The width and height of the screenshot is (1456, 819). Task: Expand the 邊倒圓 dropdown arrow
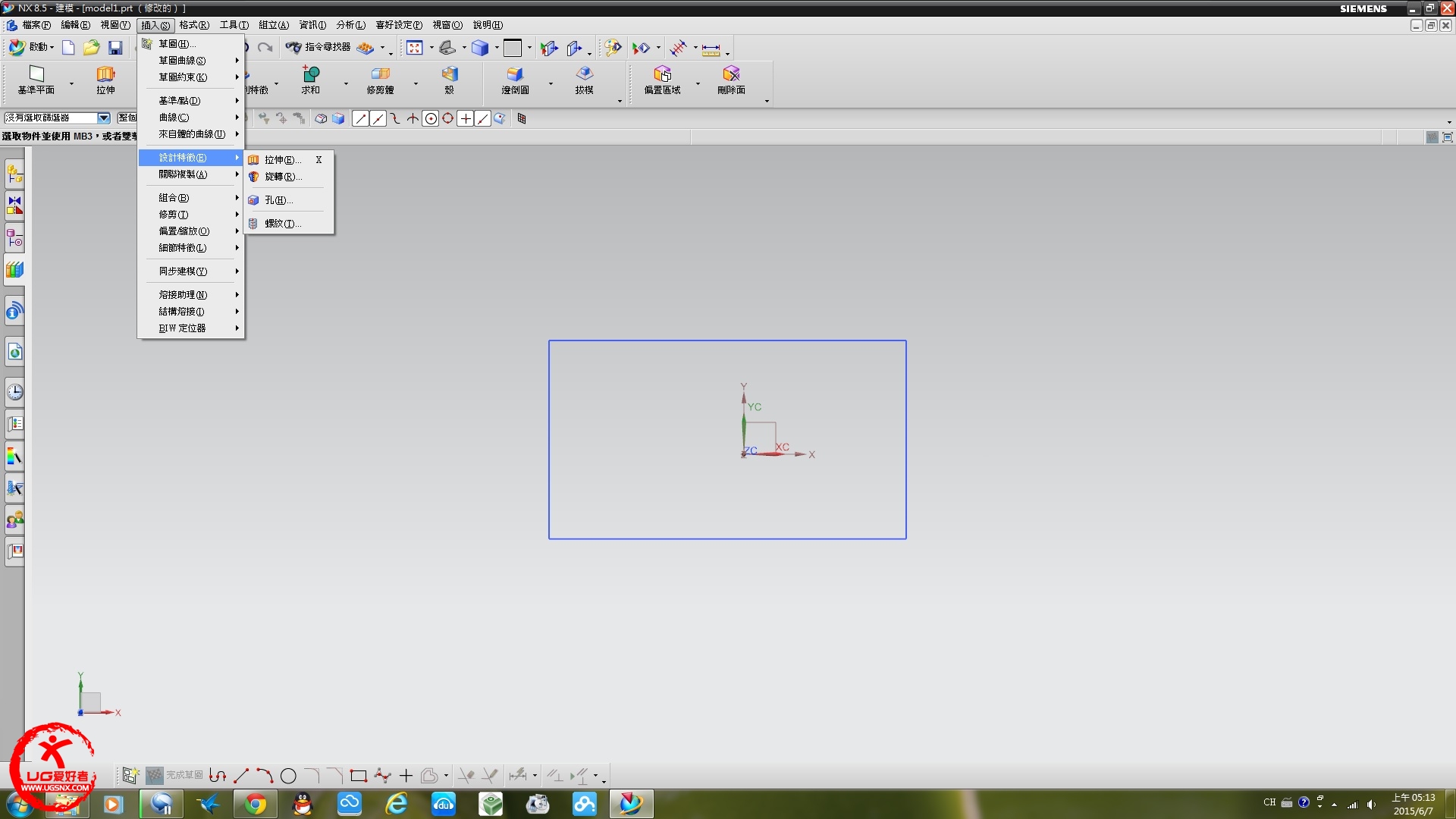click(x=551, y=83)
